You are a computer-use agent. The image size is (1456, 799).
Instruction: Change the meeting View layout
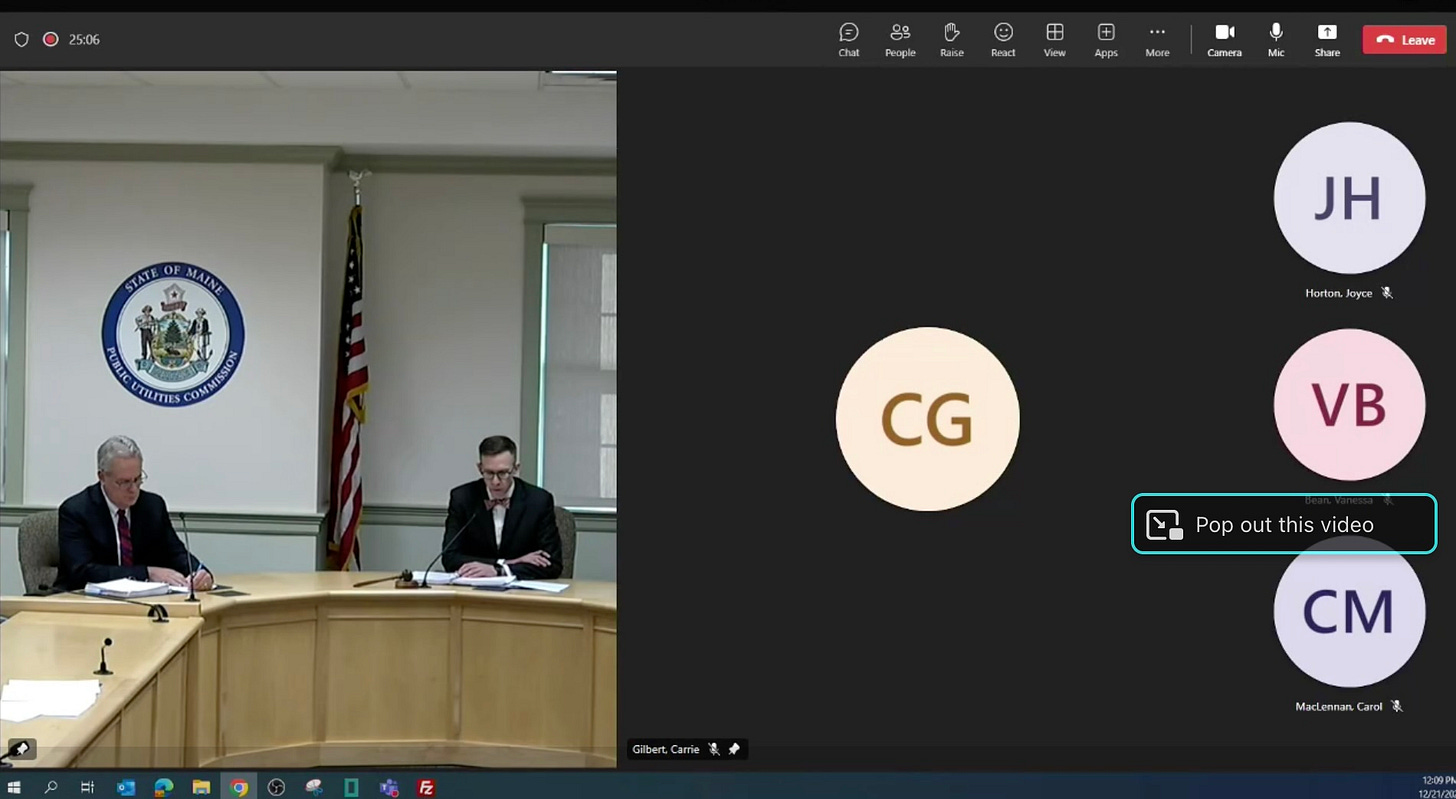tap(1054, 40)
